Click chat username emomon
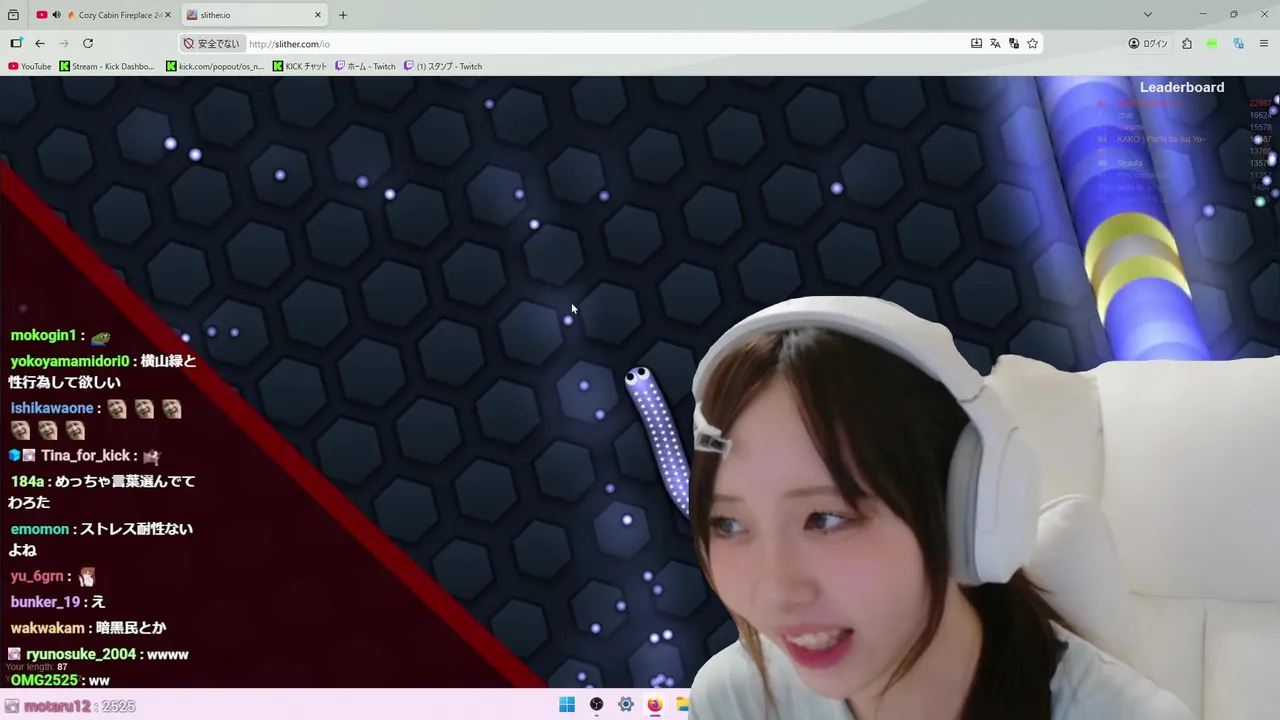The height and width of the screenshot is (720, 1280). click(39, 529)
